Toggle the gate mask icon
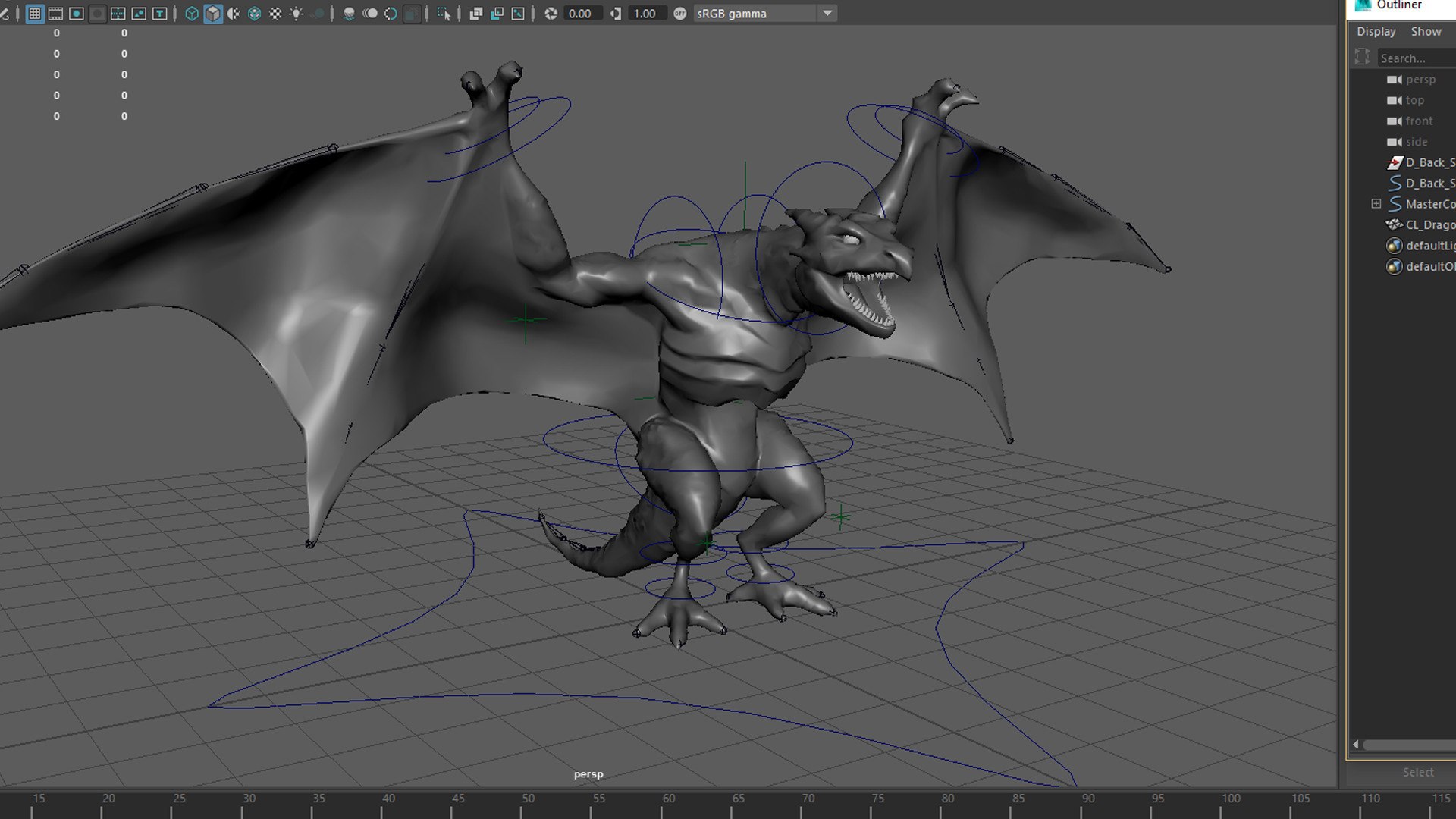 pos(97,14)
